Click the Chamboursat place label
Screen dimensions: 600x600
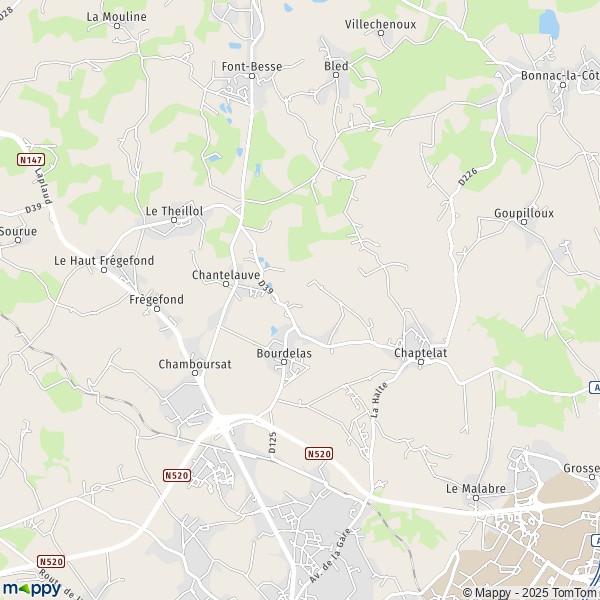(195, 364)
